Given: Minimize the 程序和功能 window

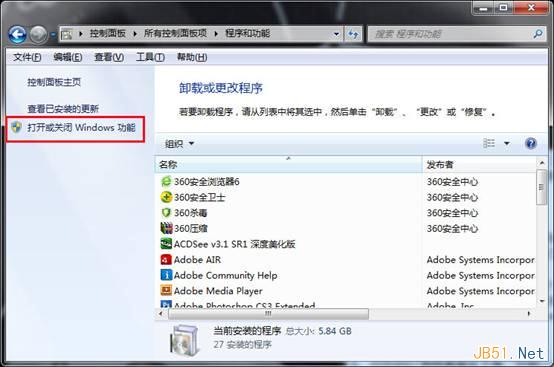Looking at the screenshot, I should click(x=483, y=8).
